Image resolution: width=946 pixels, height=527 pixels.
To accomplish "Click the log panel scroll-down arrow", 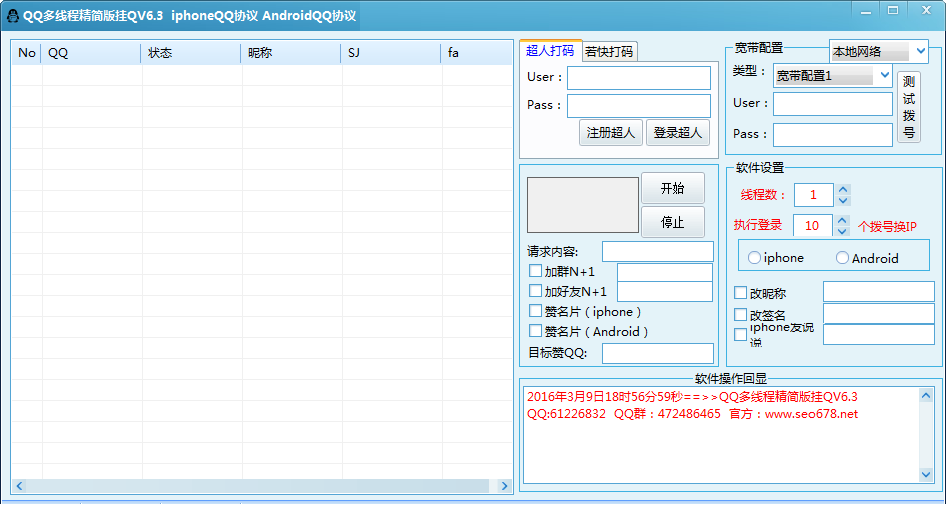I will click(926, 475).
